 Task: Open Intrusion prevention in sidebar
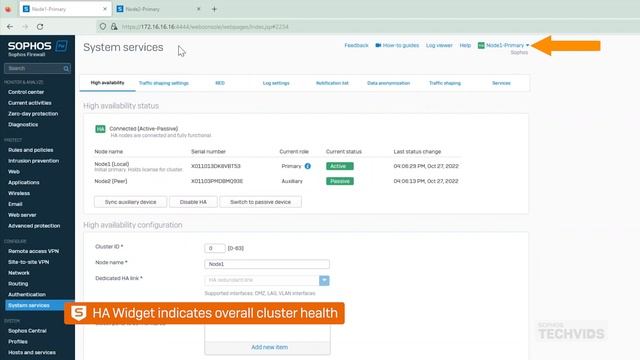click(33, 161)
